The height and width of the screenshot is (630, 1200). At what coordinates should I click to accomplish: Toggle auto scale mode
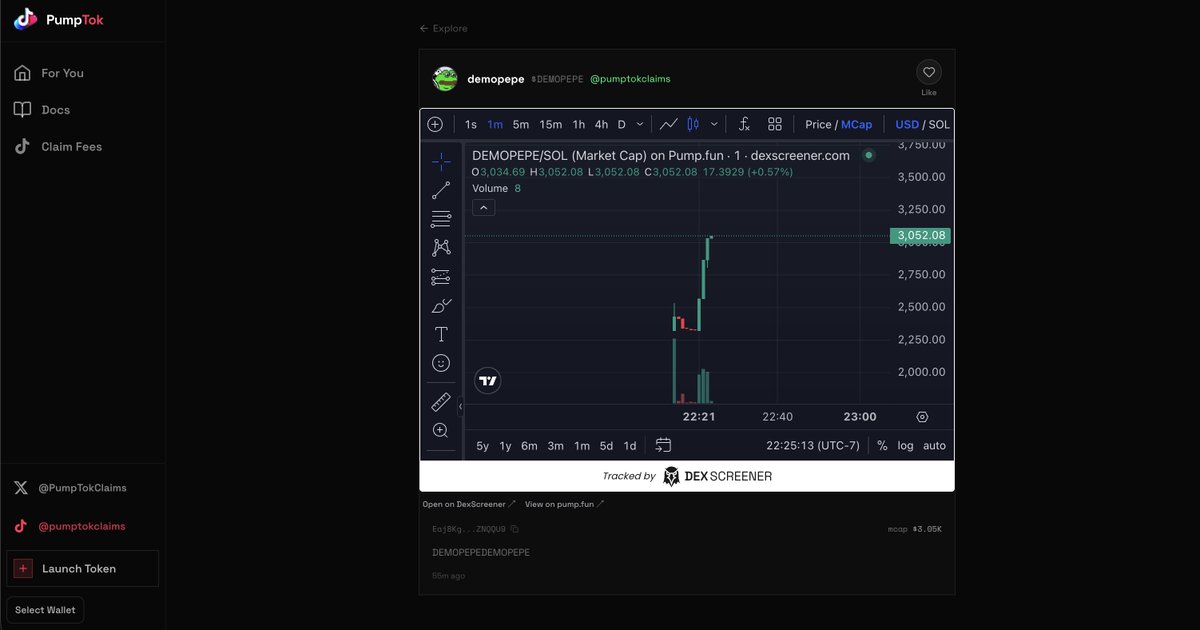coord(934,446)
